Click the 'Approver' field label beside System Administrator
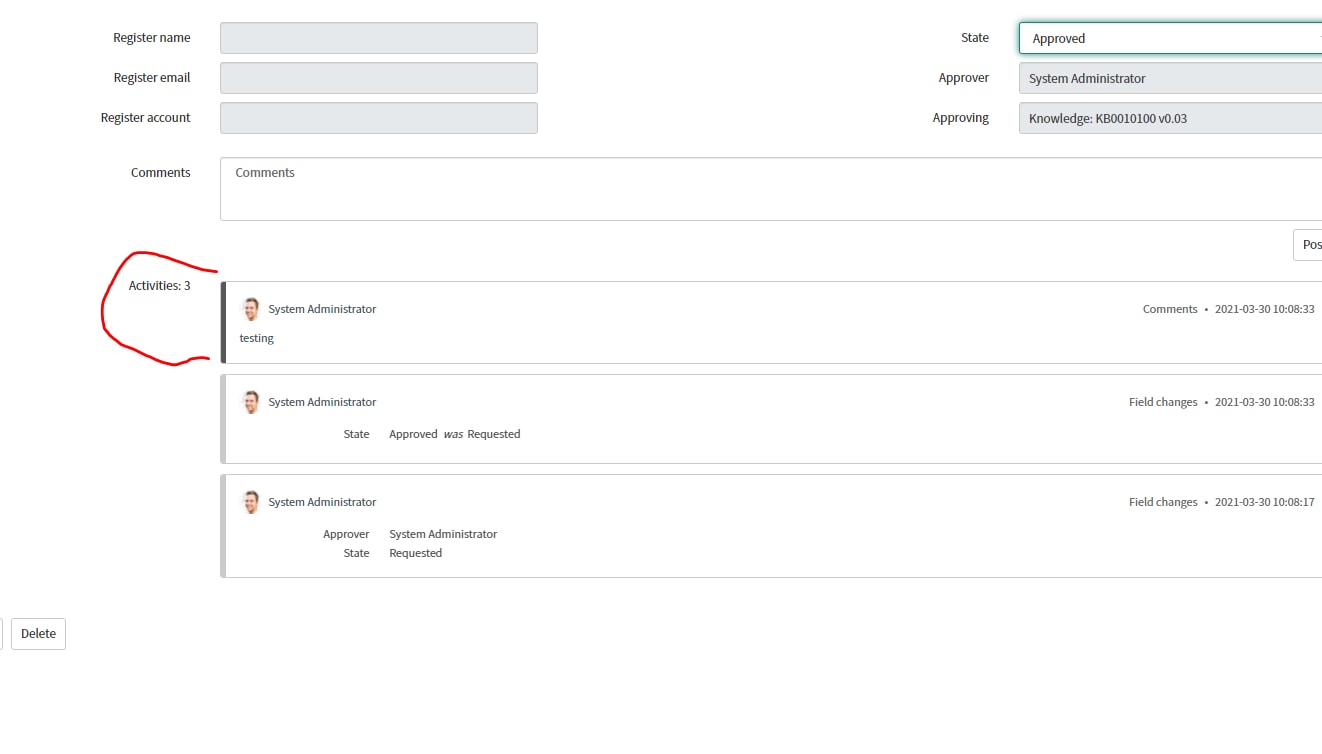The width and height of the screenshot is (1322, 754). (x=964, y=78)
